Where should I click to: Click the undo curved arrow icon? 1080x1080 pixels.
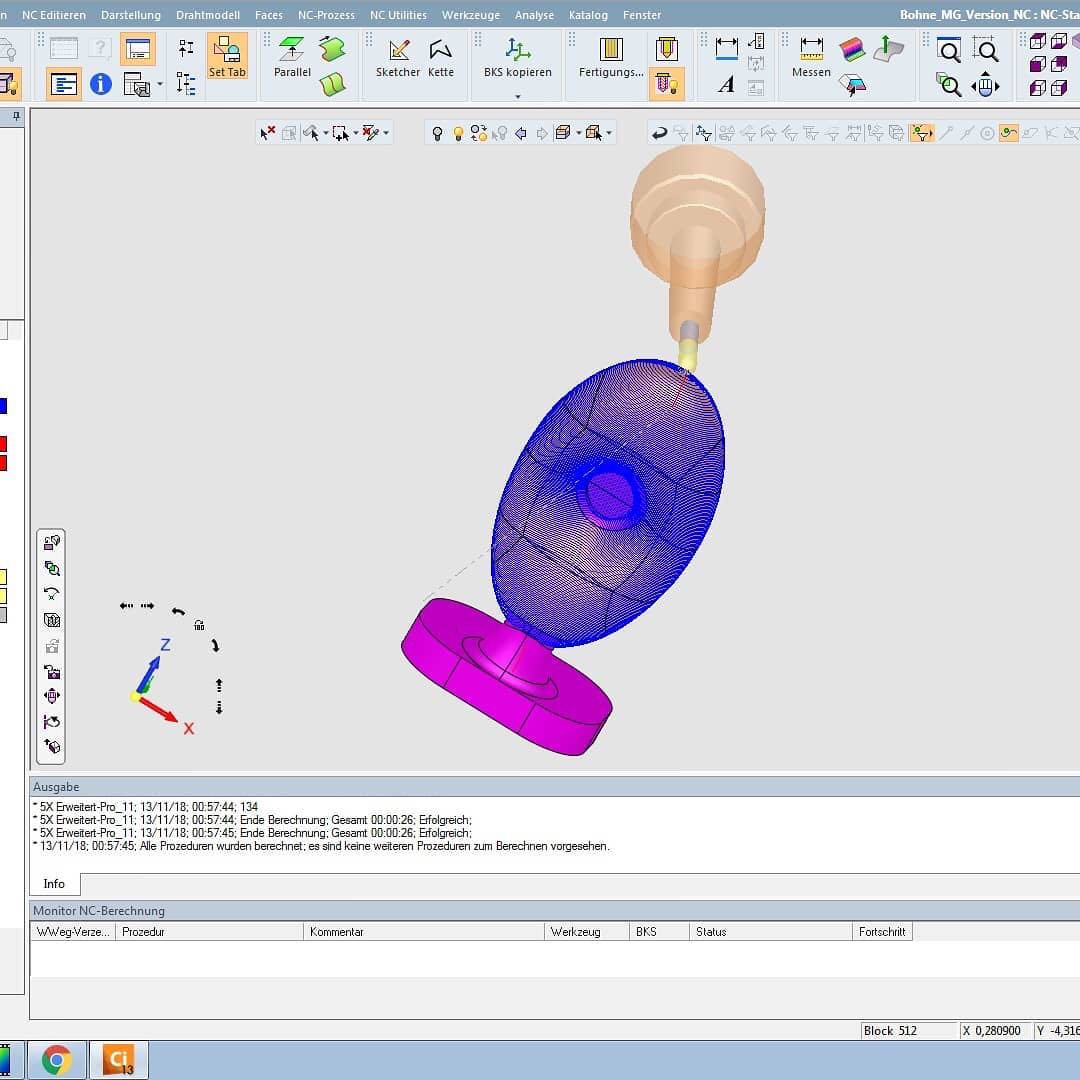(660, 132)
